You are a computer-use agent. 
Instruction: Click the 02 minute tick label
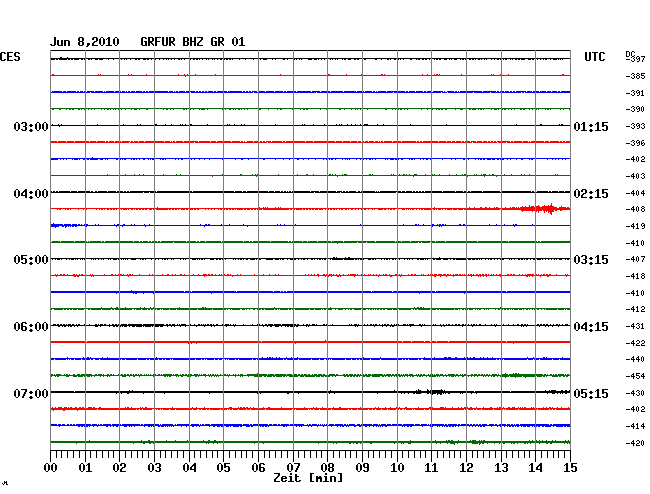[x=119, y=468]
